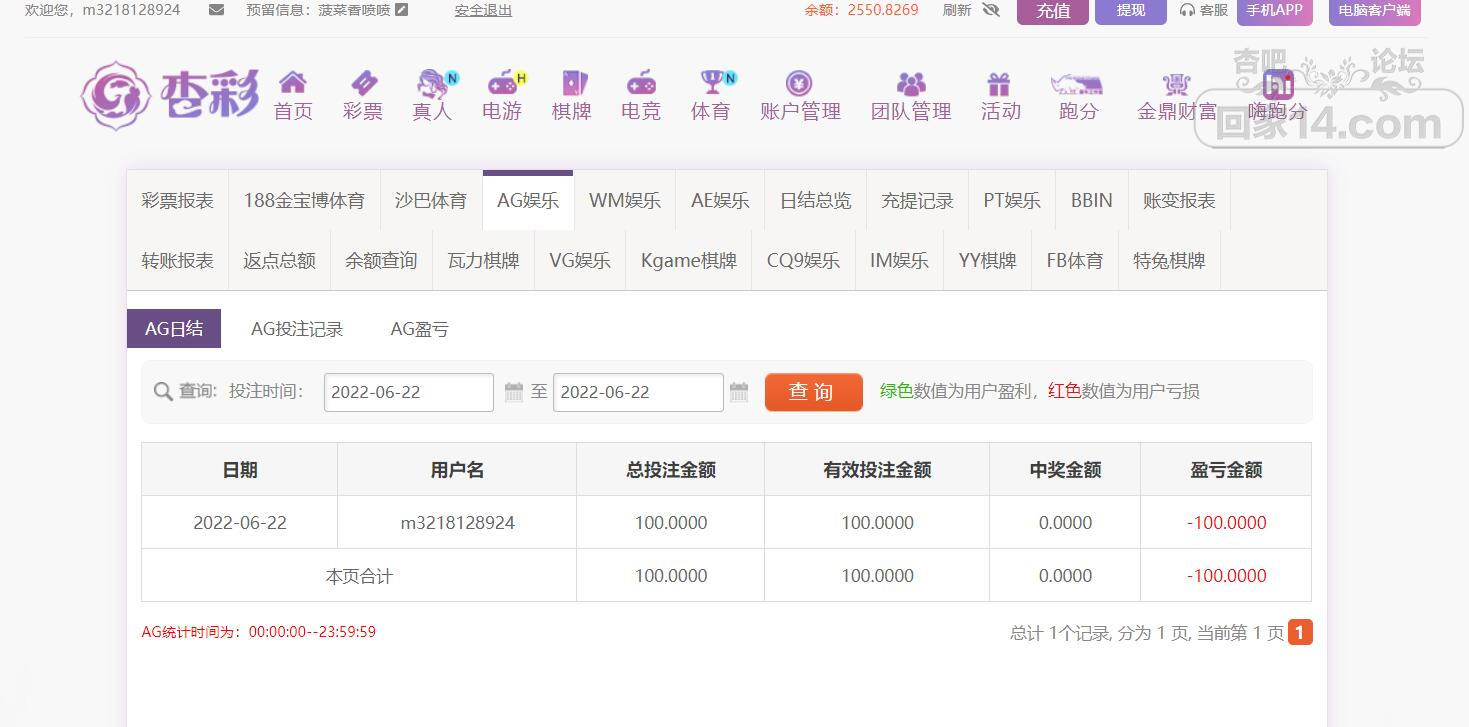The image size is (1469, 727).
Task: Click the start date input field
Action: point(408,392)
